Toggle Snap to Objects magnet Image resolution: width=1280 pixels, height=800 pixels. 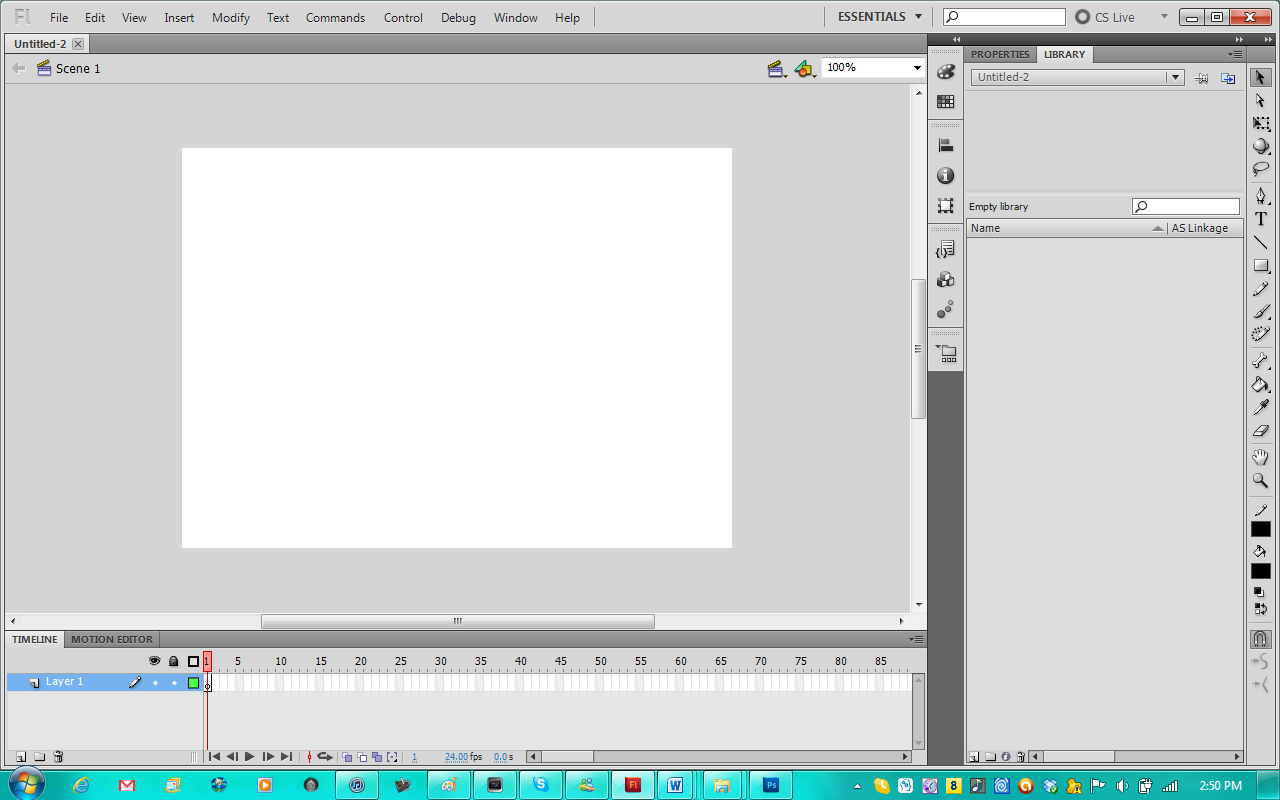tap(1260, 638)
